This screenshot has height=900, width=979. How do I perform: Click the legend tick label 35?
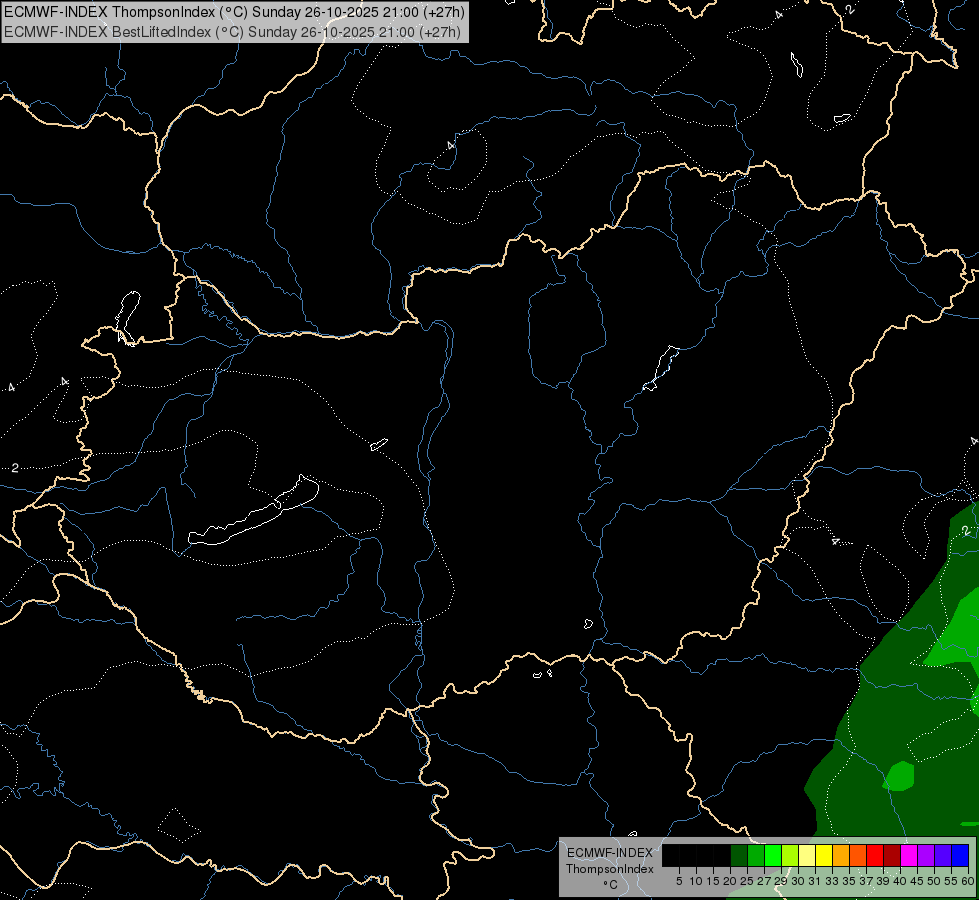tap(850, 881)
